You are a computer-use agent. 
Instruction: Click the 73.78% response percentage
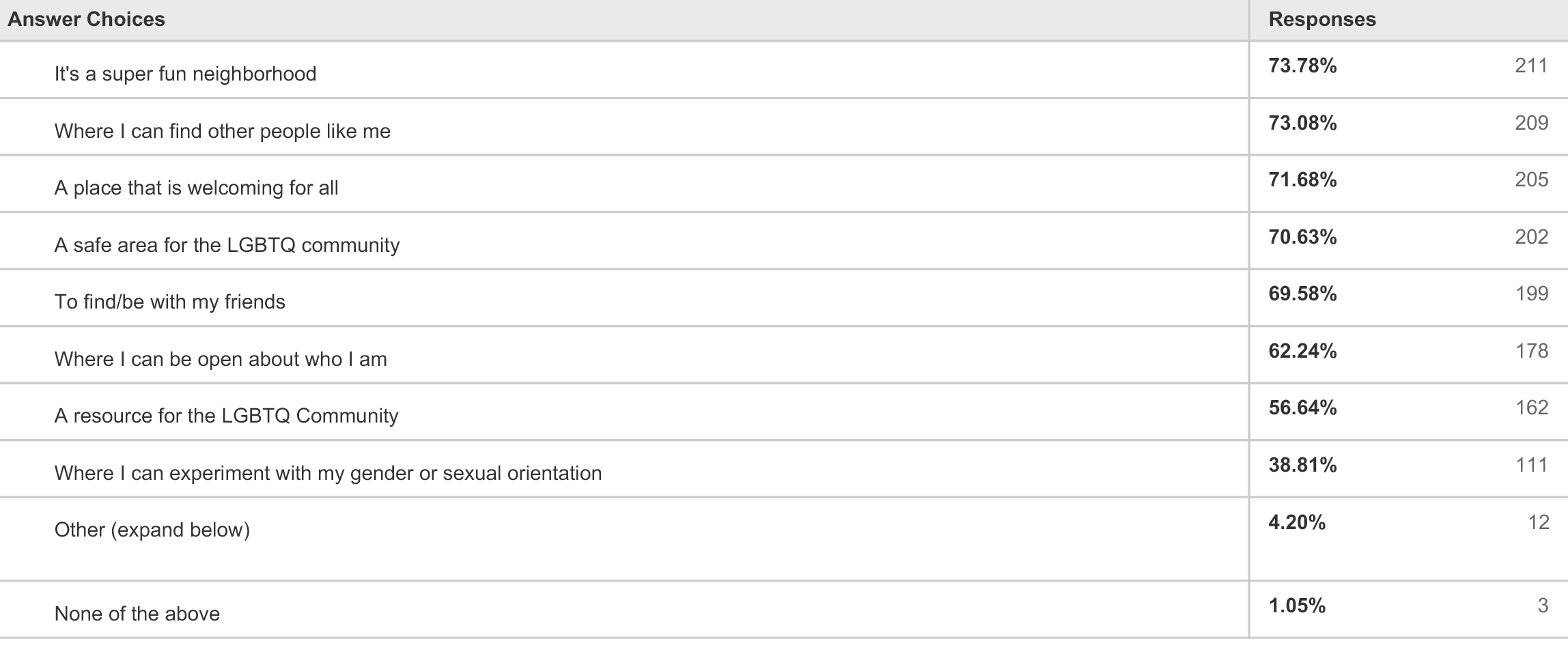(x=1302, y=66)
